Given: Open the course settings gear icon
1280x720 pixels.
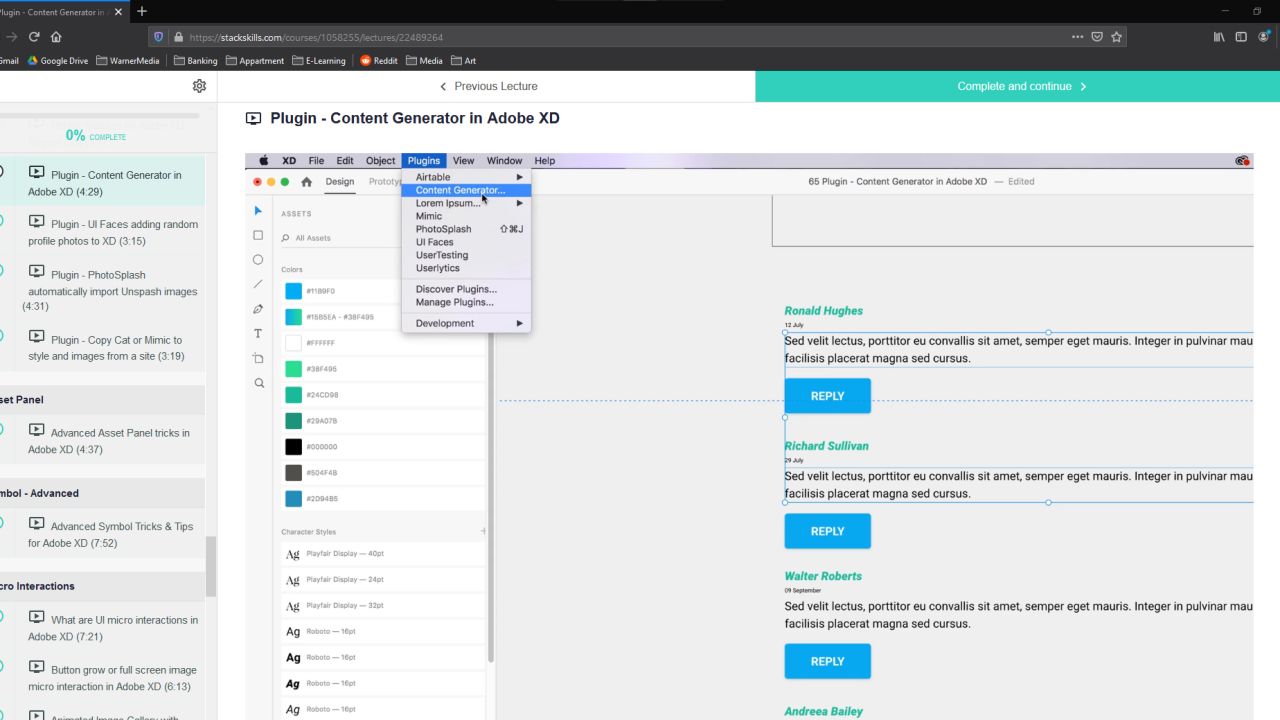Looking at the screenshot, I should [199, 86].
